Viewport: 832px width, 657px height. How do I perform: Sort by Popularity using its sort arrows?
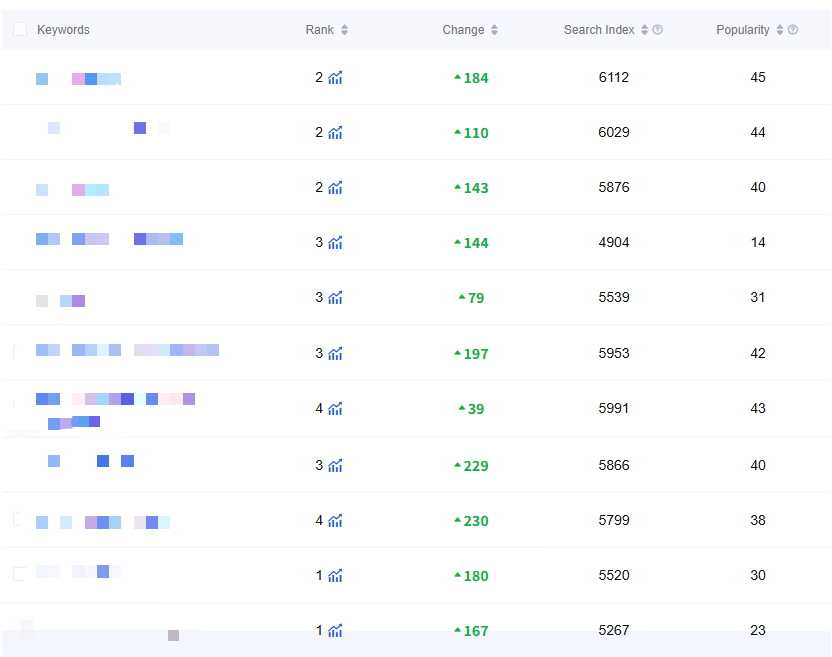coord(779,30)
